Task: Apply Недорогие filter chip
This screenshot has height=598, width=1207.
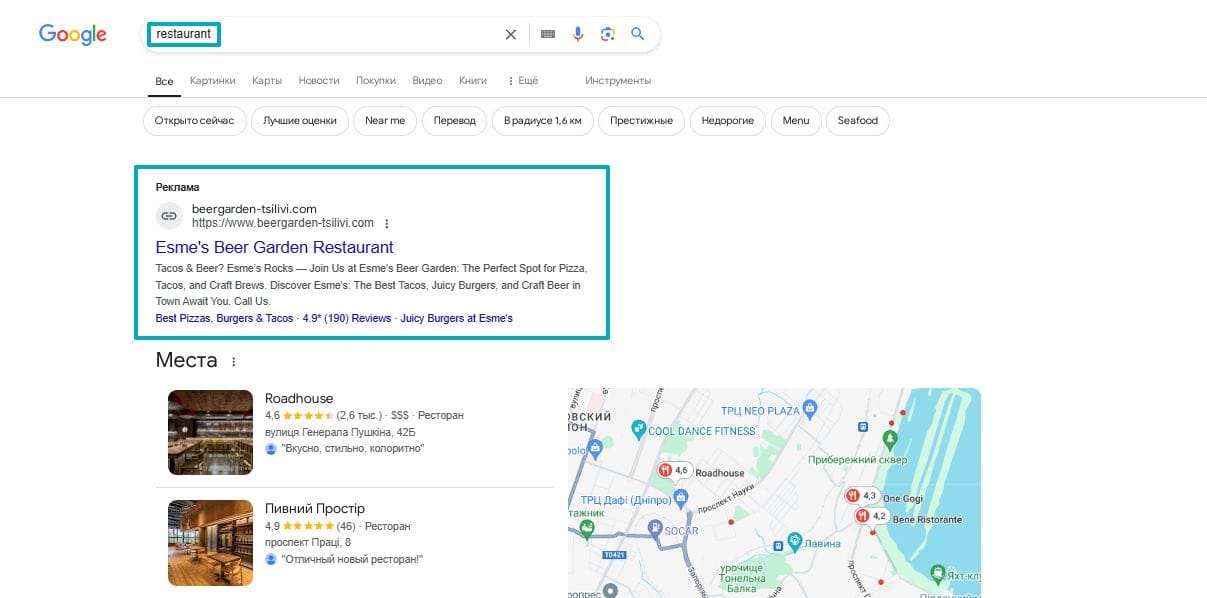Action: (x=728, y=121)
